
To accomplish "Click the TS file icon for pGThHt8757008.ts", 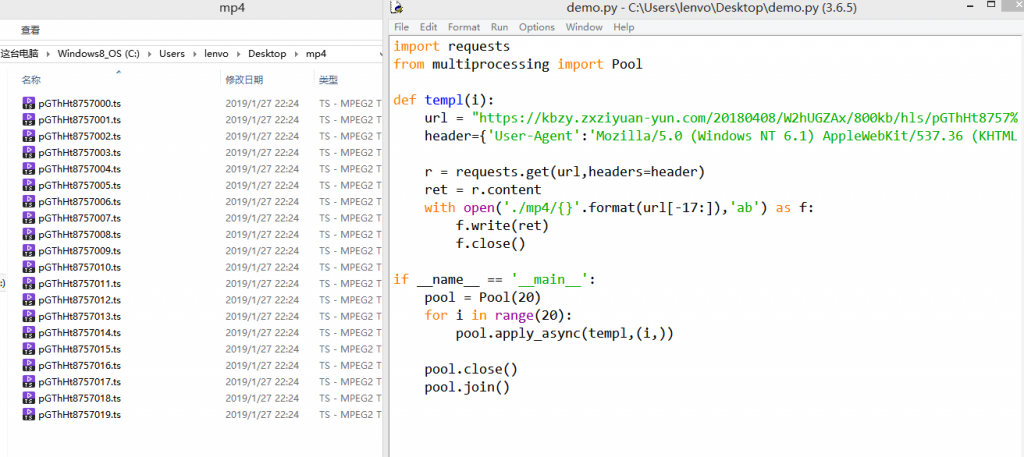I will [x=28, y=234].
